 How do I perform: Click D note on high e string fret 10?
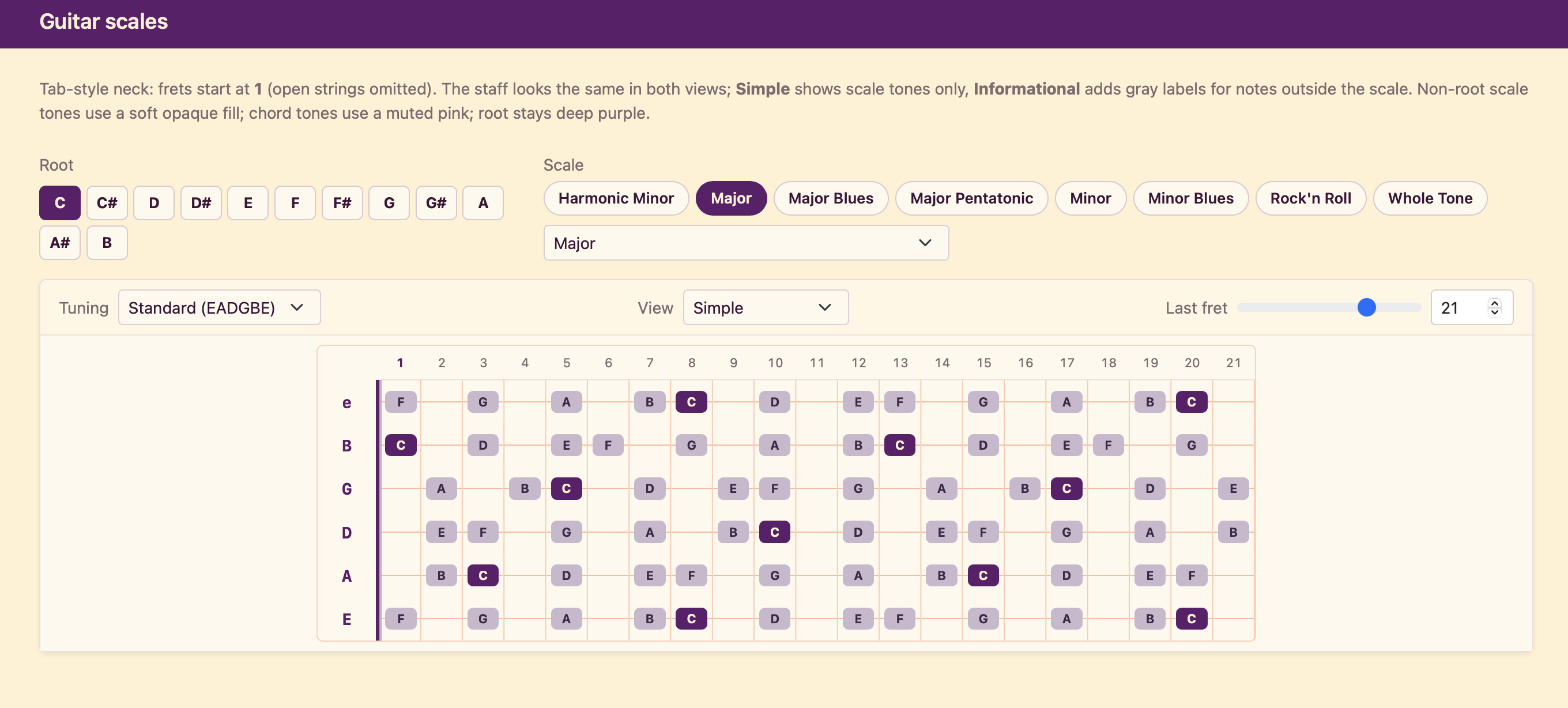[x=775, y=402]
